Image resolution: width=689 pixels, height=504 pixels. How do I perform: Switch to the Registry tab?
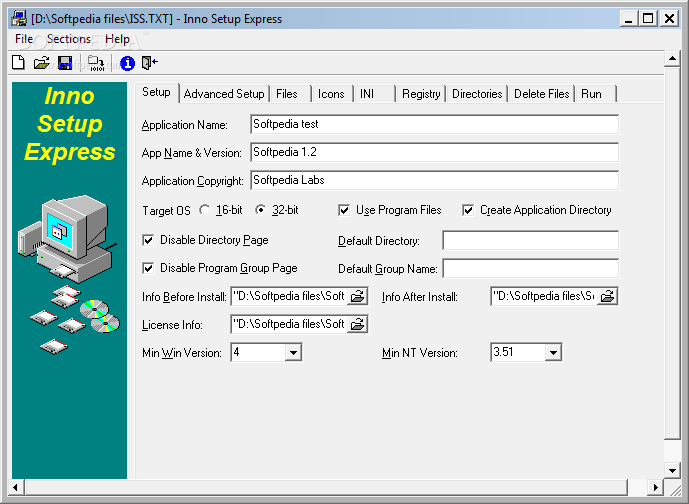[x=421, y=94]
